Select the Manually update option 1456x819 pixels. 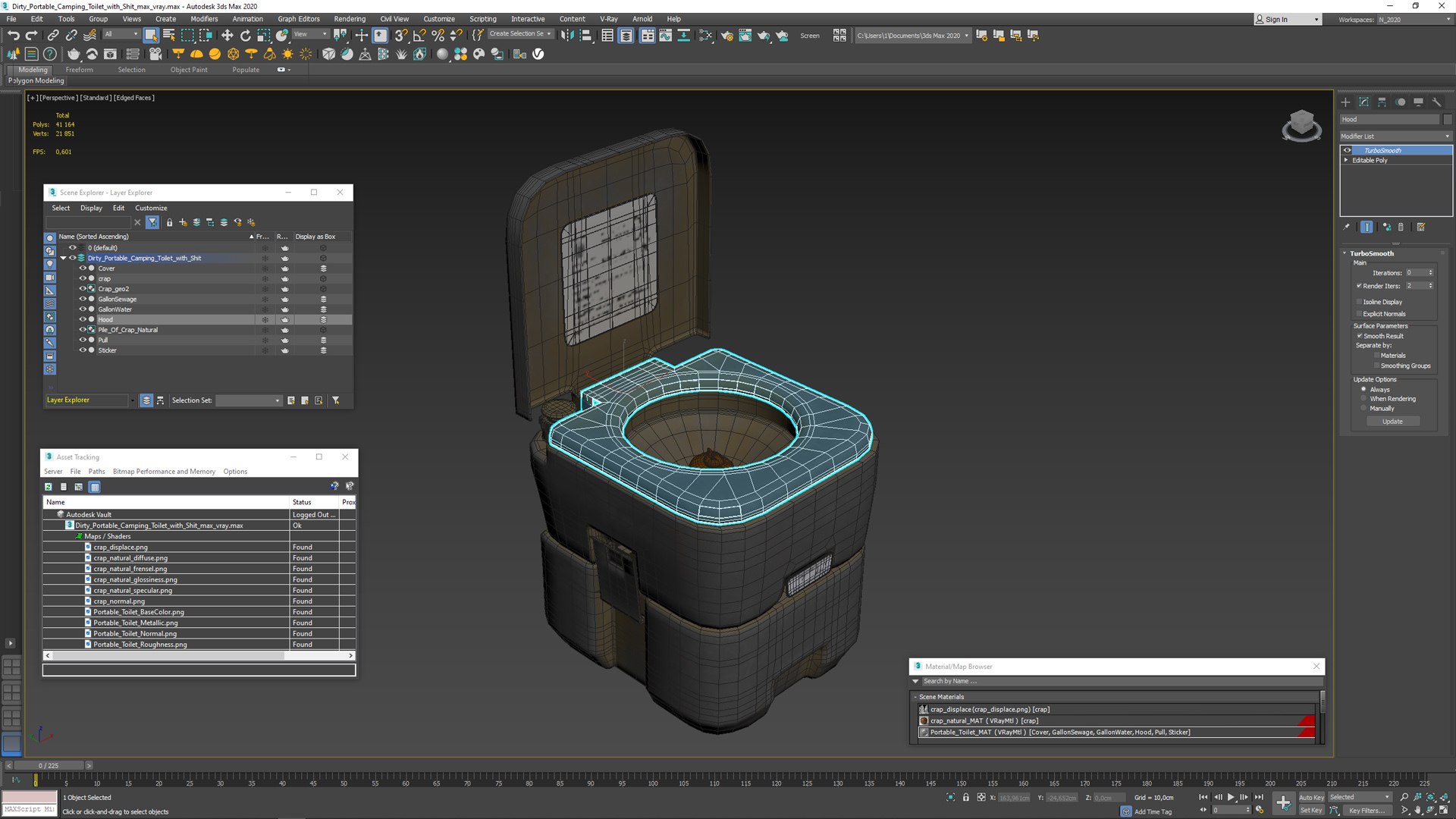(x=1363, y=408)
